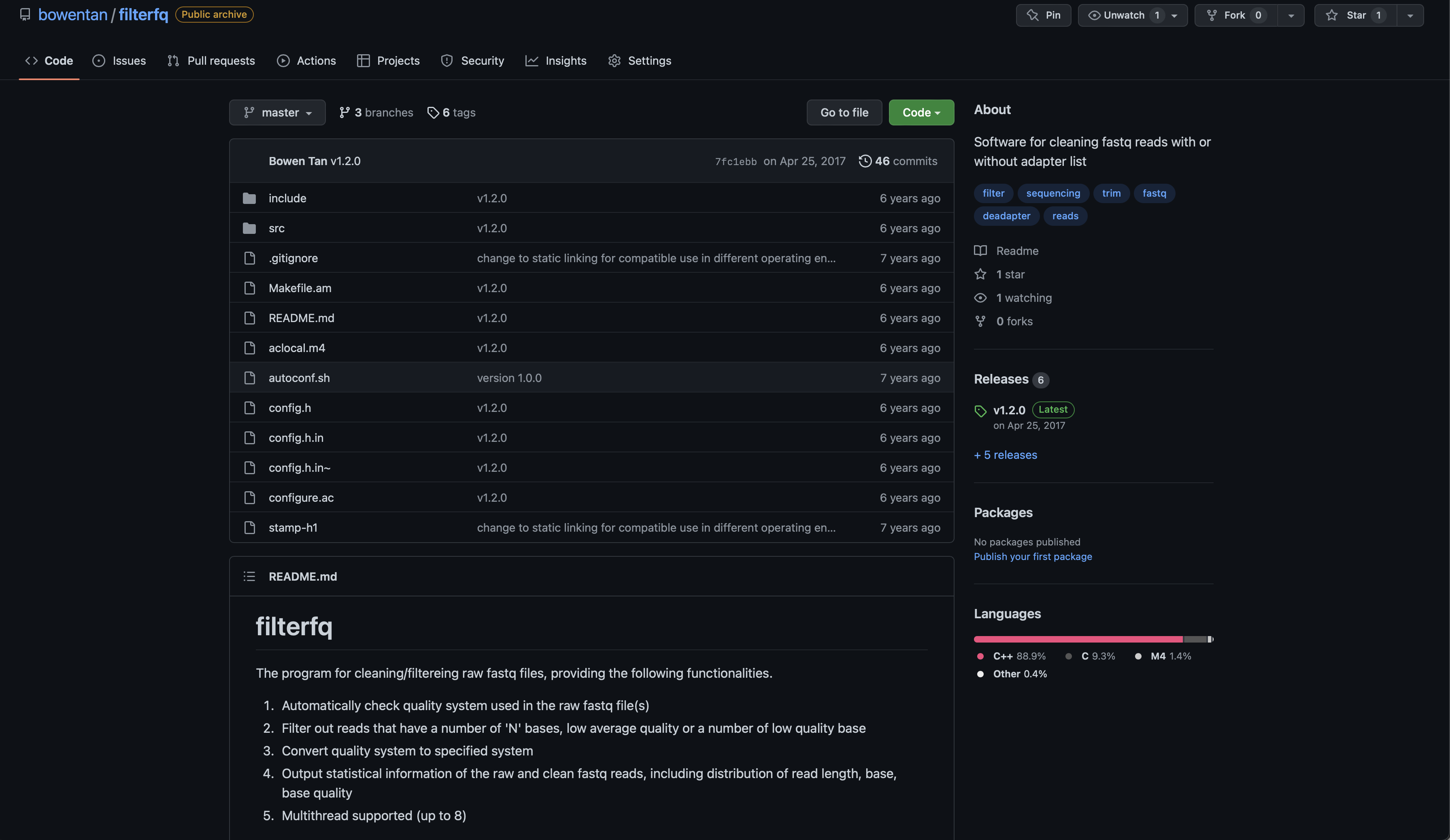Pin this repository
1450x840 pixels.
click(1043, 15)
